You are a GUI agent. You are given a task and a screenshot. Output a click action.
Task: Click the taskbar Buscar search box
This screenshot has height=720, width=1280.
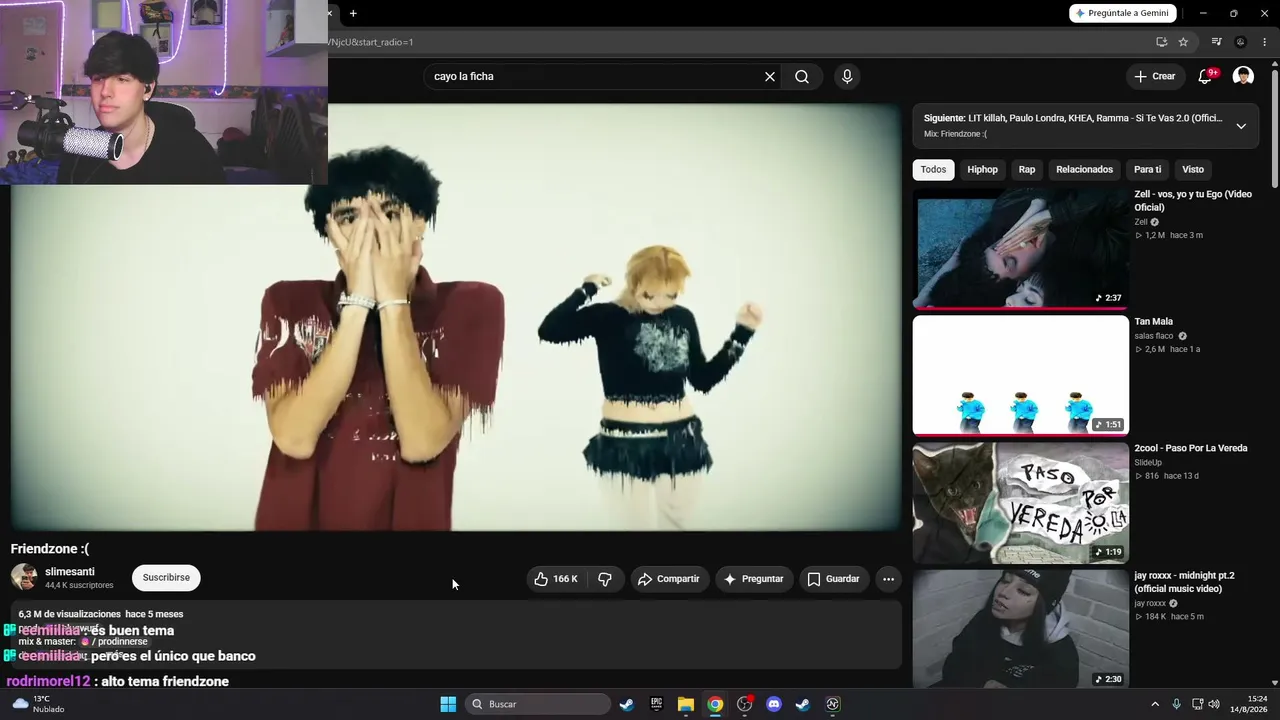(x=538, y=704)
